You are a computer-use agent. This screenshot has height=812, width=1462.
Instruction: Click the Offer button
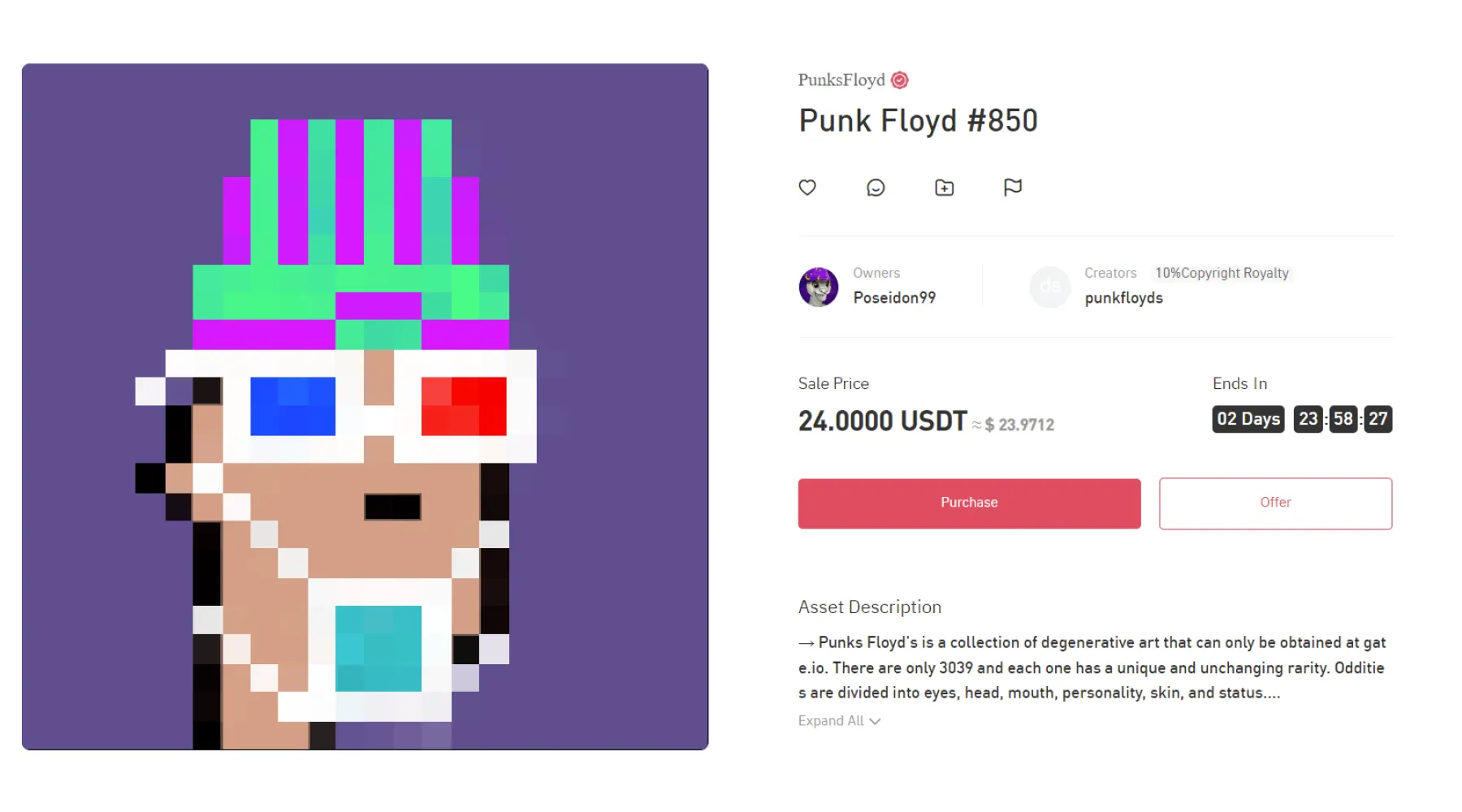click(1275, 503)
